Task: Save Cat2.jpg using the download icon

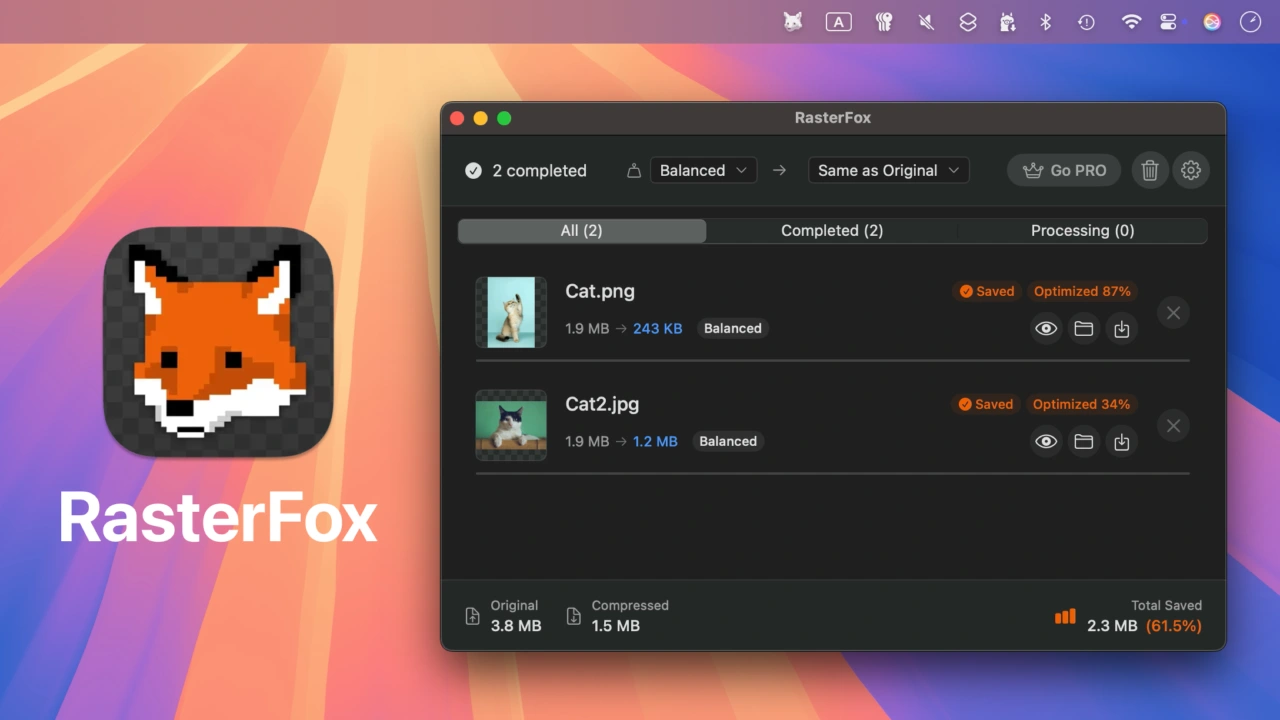Action: tap(1122, 442)
